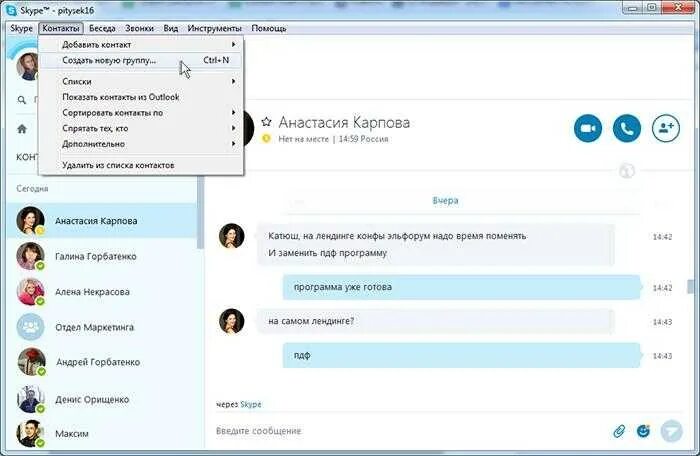
Task: Add people to conversation icon
Action: (x=666, y=128)
